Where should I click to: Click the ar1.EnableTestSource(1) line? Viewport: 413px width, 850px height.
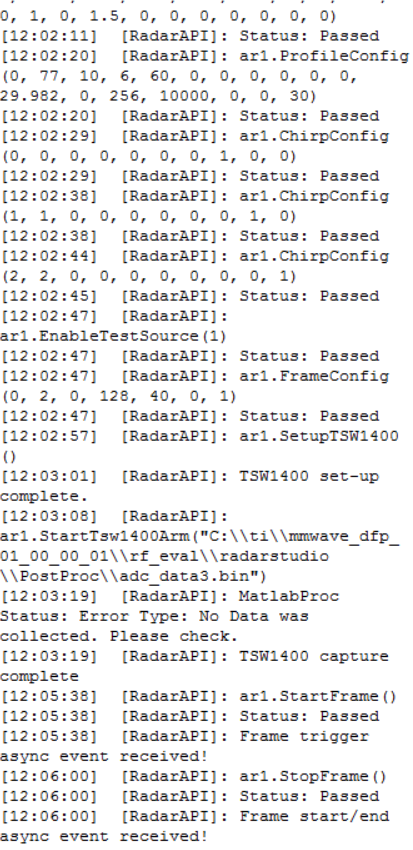(x=113, y=336)
